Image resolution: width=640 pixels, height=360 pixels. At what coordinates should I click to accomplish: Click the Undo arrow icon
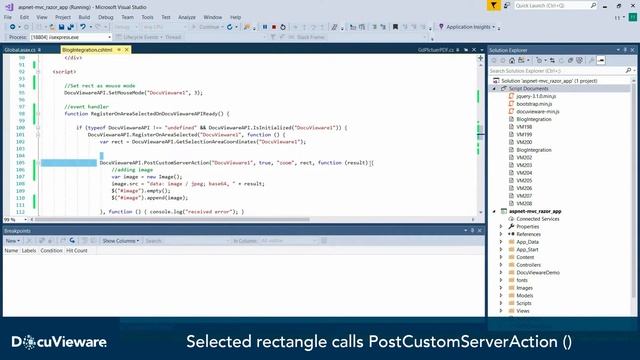(83, 27)
